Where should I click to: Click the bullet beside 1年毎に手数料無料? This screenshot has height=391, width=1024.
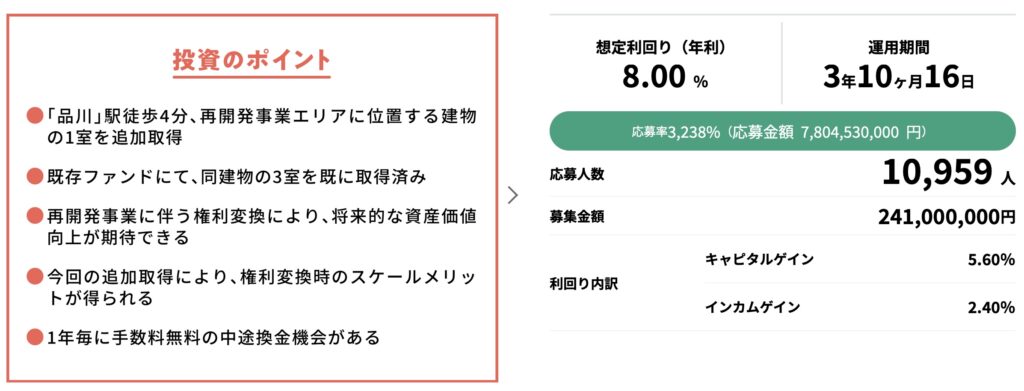[x=35, y=337]
